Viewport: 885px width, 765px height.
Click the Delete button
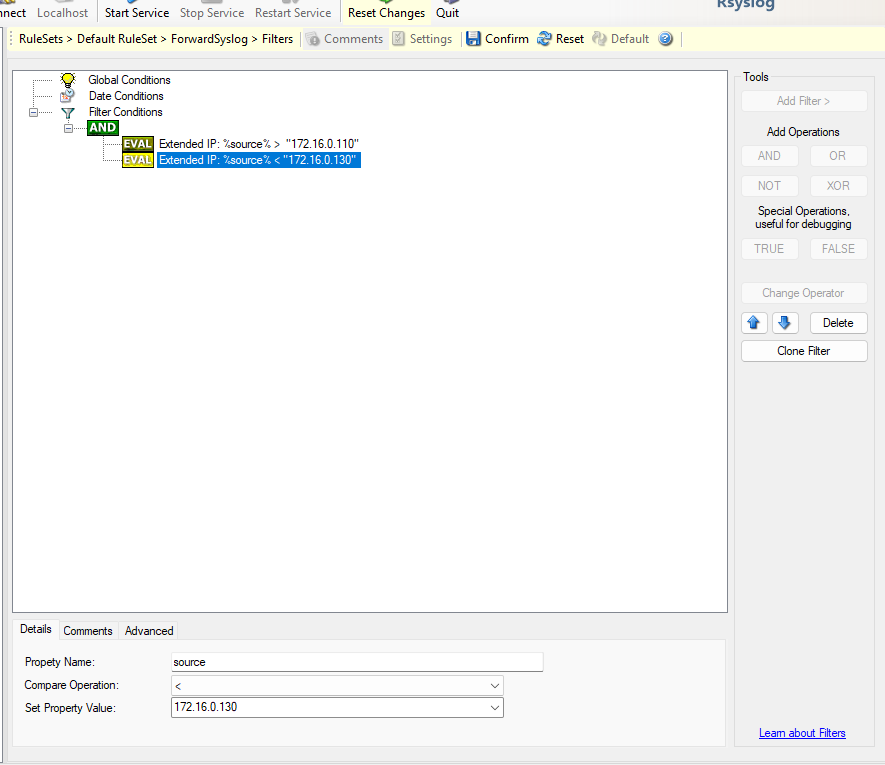point(838,323)
